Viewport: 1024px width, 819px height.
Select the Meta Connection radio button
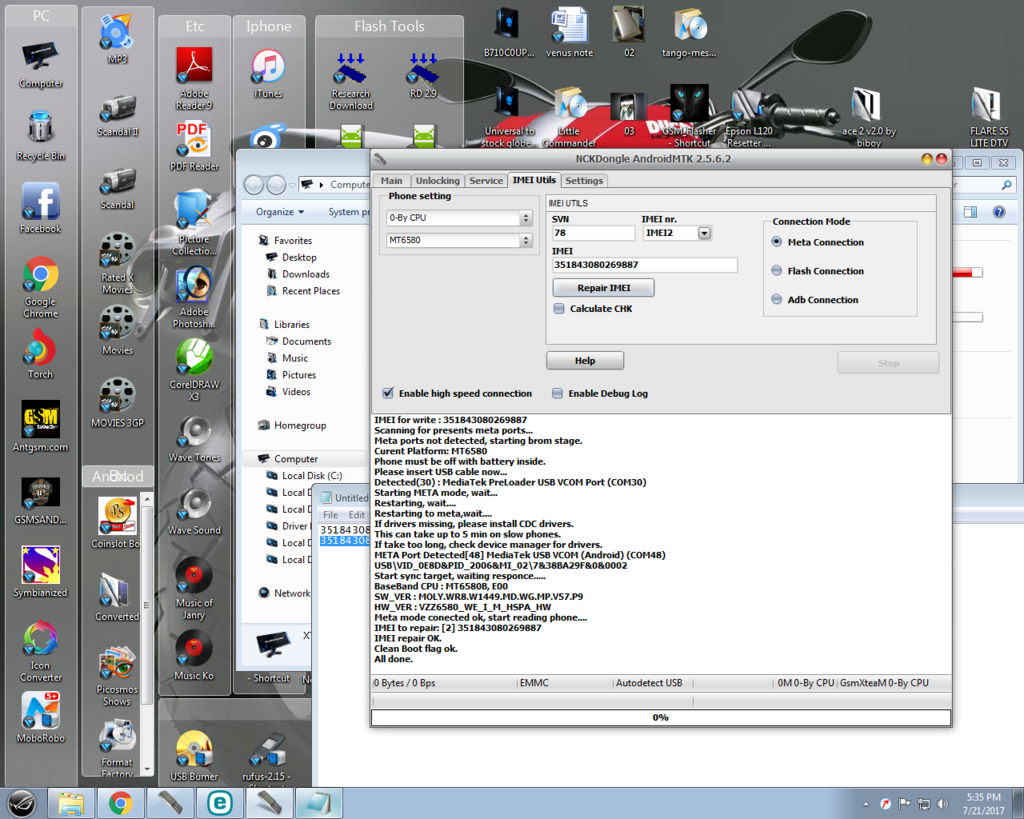tap(777, 242)
